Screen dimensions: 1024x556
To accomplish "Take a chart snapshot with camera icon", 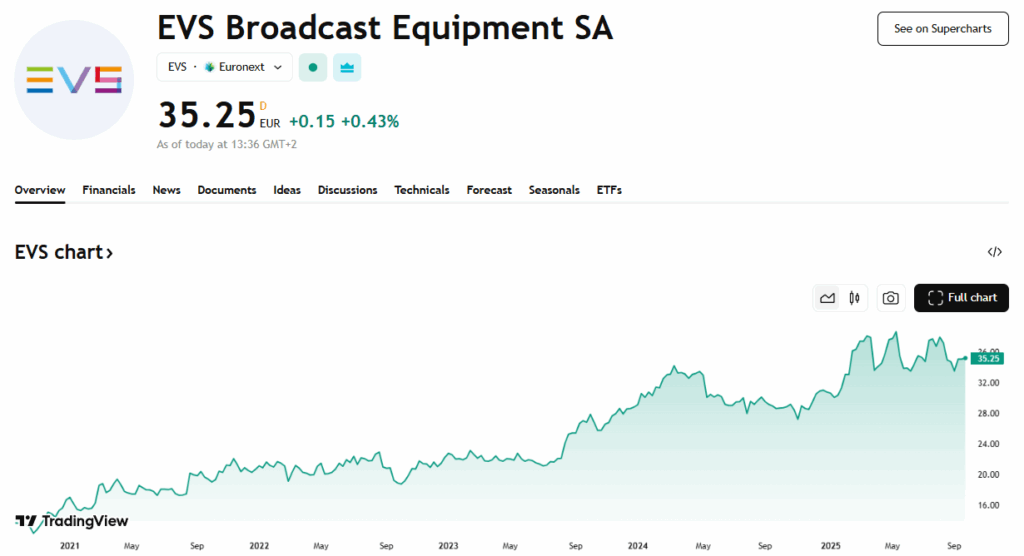I will pos(890,298).
